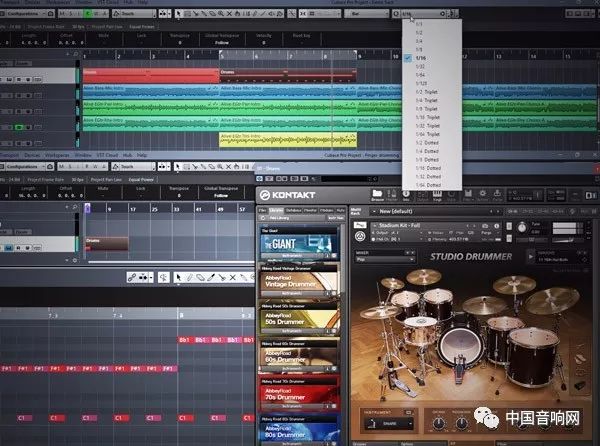Viewport: 600px width, 446px height.
Task: Select the arrow tool in key editor toolbar
Action: (178, 277)
